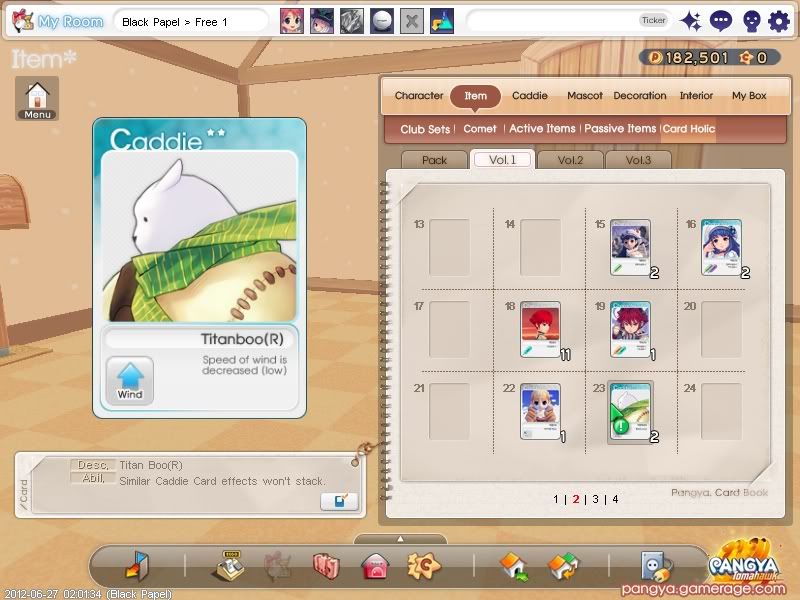Click the greyed-out icon beside the cash register
The width and height of the screenshot is (800, 600).
[278, 565]
